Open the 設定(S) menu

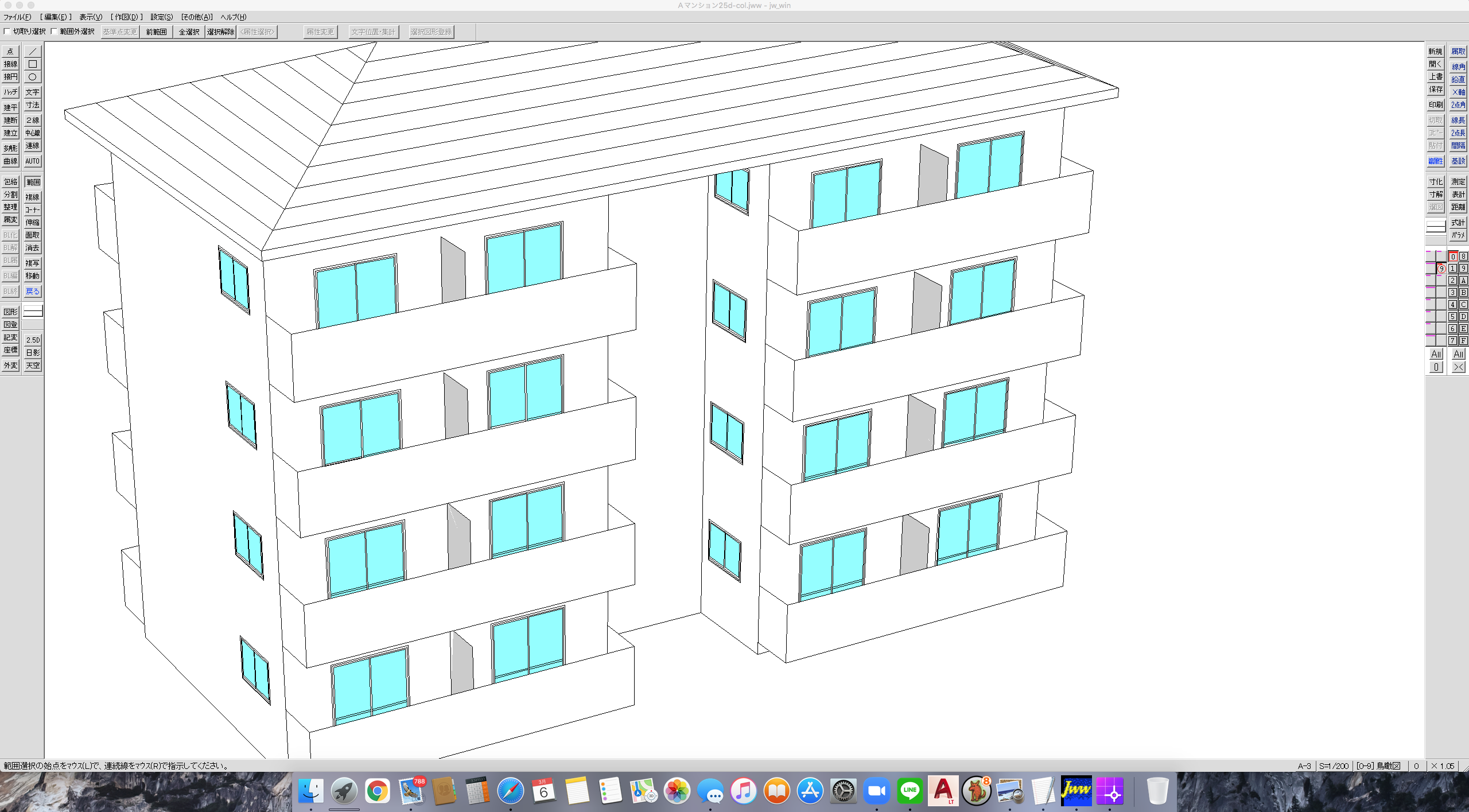coord(161,17)
